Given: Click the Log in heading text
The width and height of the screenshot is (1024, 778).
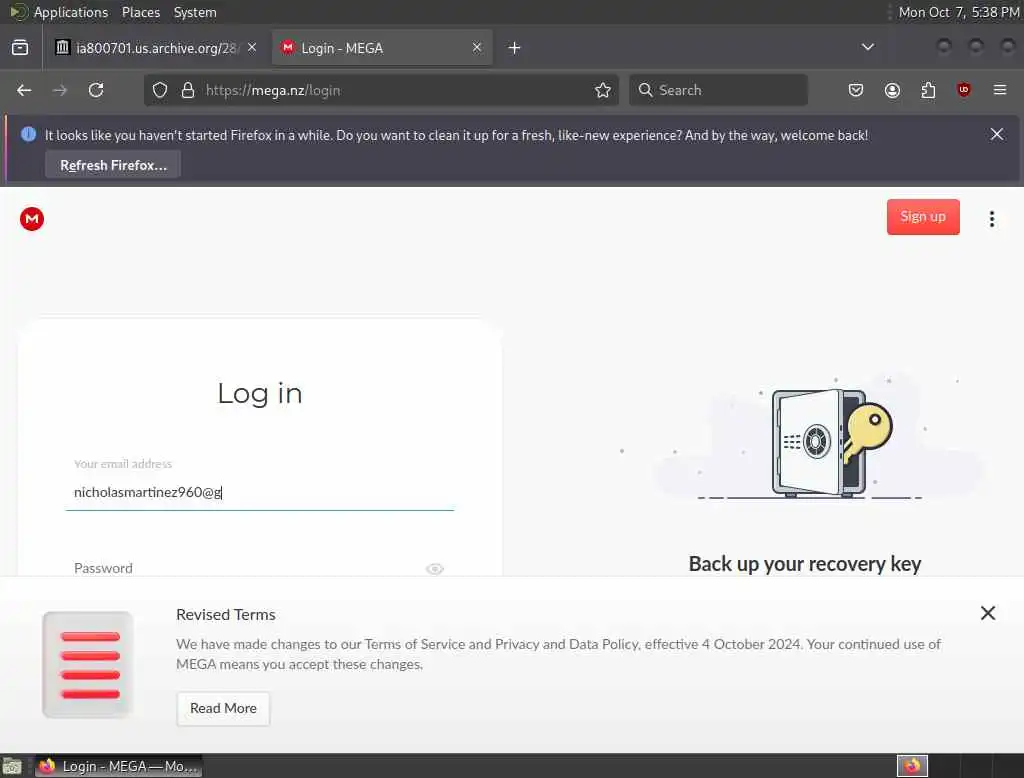Looking at the screenshot, I should (x=260, y=393).
